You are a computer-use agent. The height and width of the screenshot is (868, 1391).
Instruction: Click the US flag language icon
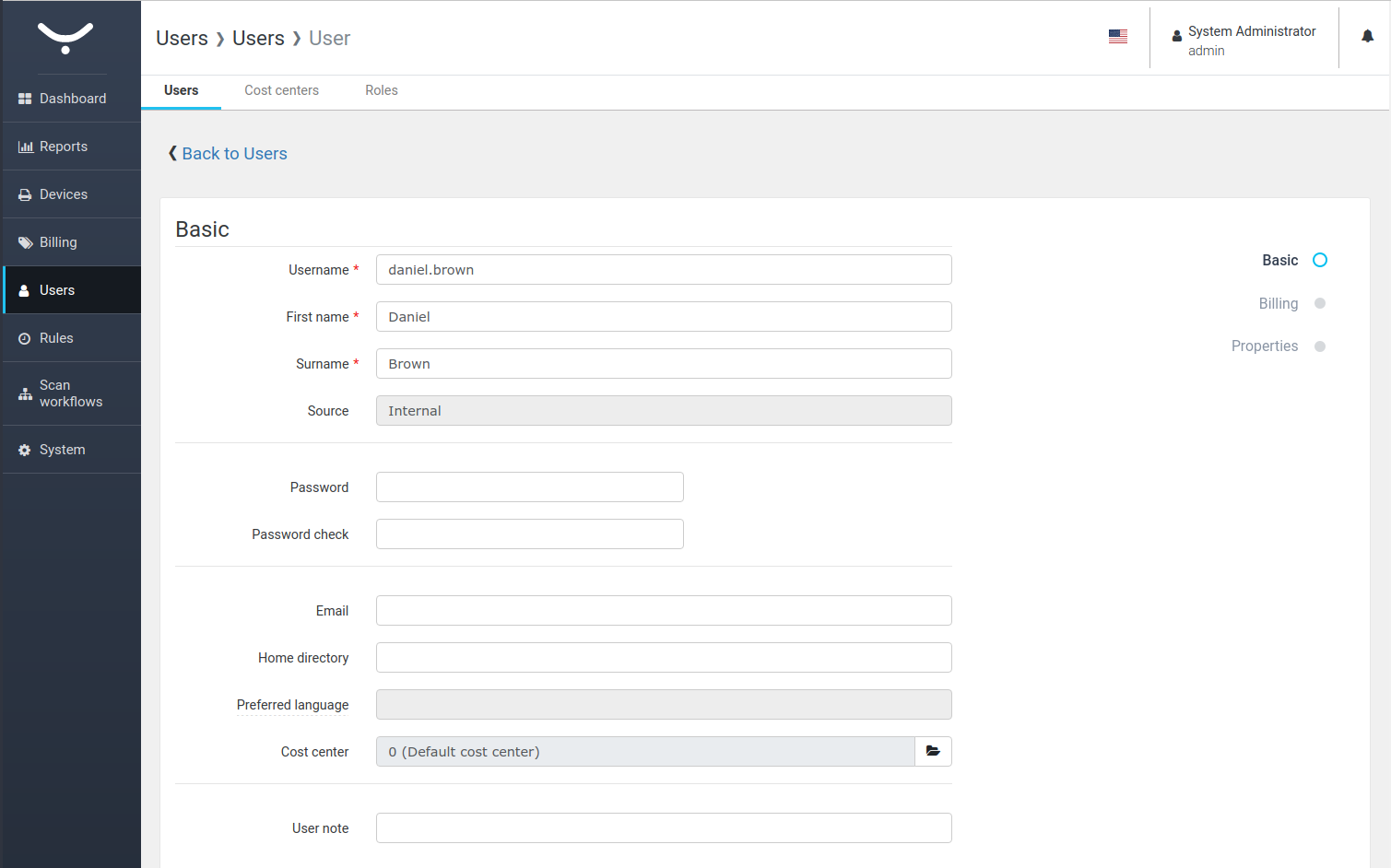point(1117,37)
